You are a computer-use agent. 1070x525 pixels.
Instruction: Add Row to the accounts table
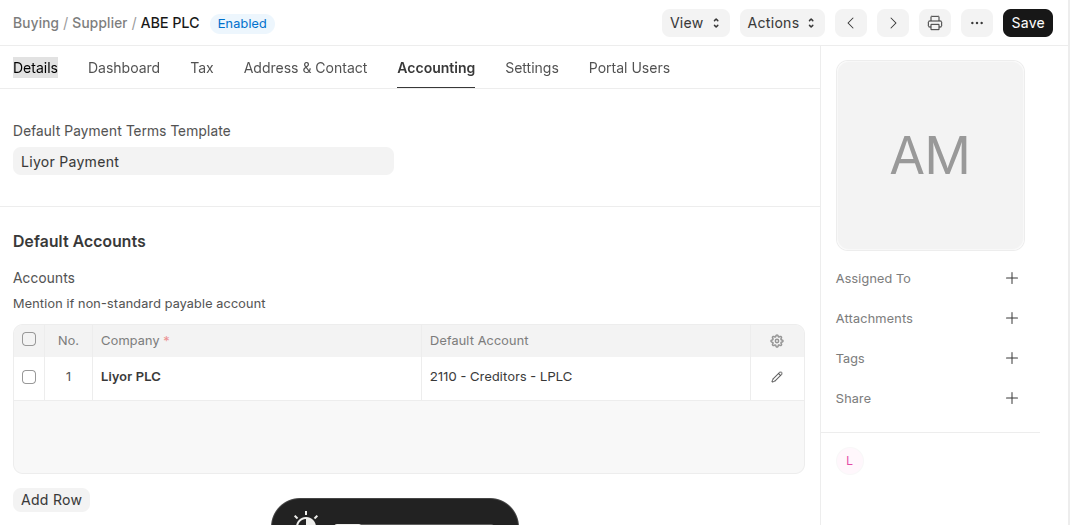tap(51, 500)
